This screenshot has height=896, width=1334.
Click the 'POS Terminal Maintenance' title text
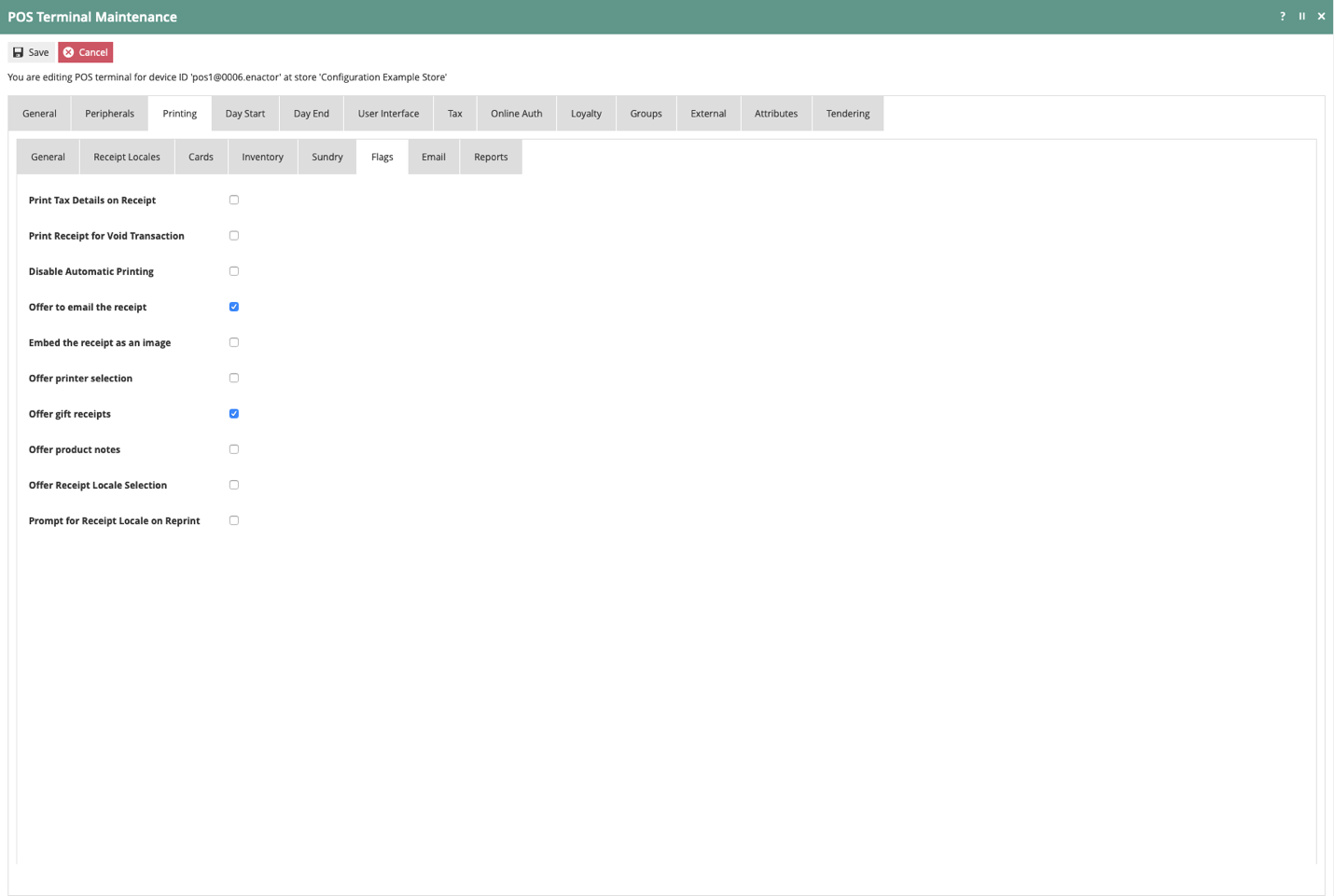92,17
